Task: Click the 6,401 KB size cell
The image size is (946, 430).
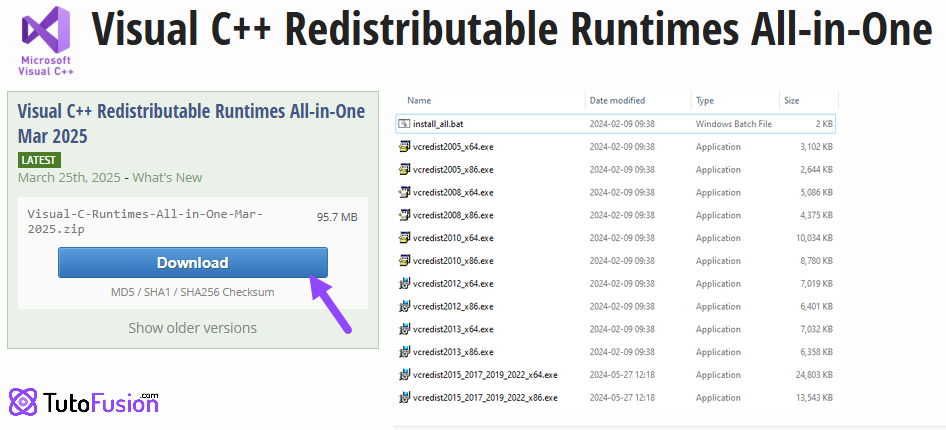Action: (816, 306)
